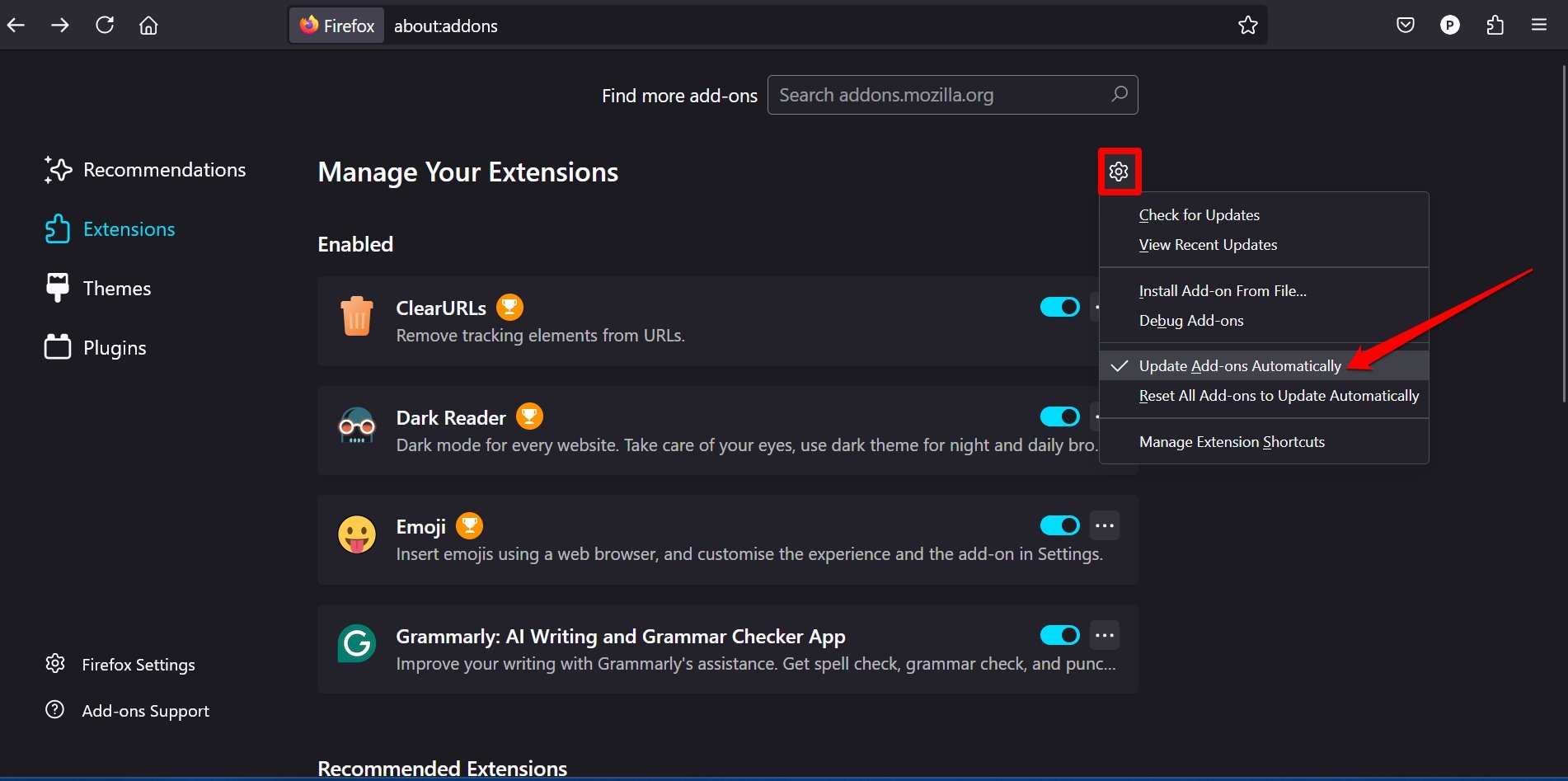The image size is (1568, 781).
Task: Go to the Firefox home page
Action: pyautogui.click(x=148, y=26)
